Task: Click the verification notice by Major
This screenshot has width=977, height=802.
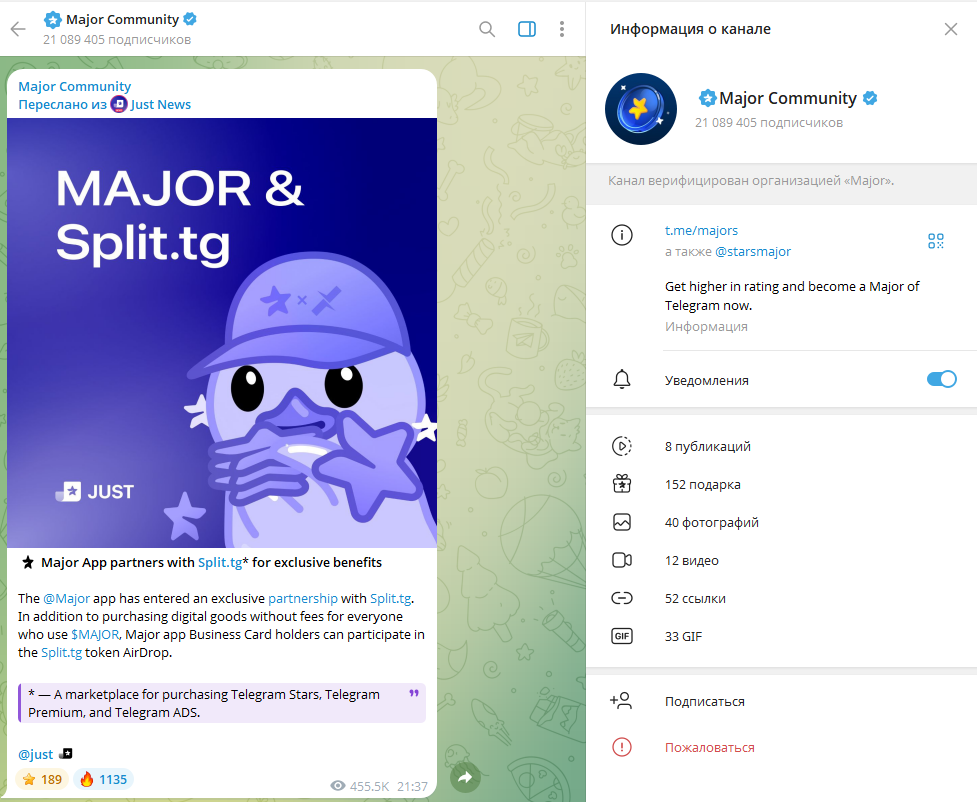Action: coord(751,181)
